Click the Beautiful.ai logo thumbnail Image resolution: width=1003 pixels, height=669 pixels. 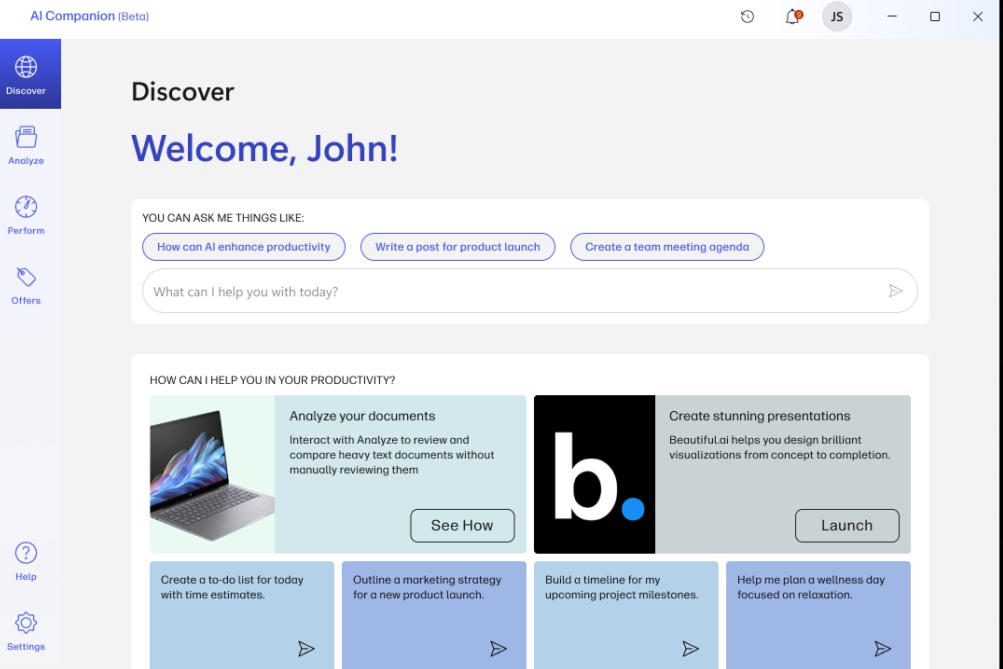(594, 474)
